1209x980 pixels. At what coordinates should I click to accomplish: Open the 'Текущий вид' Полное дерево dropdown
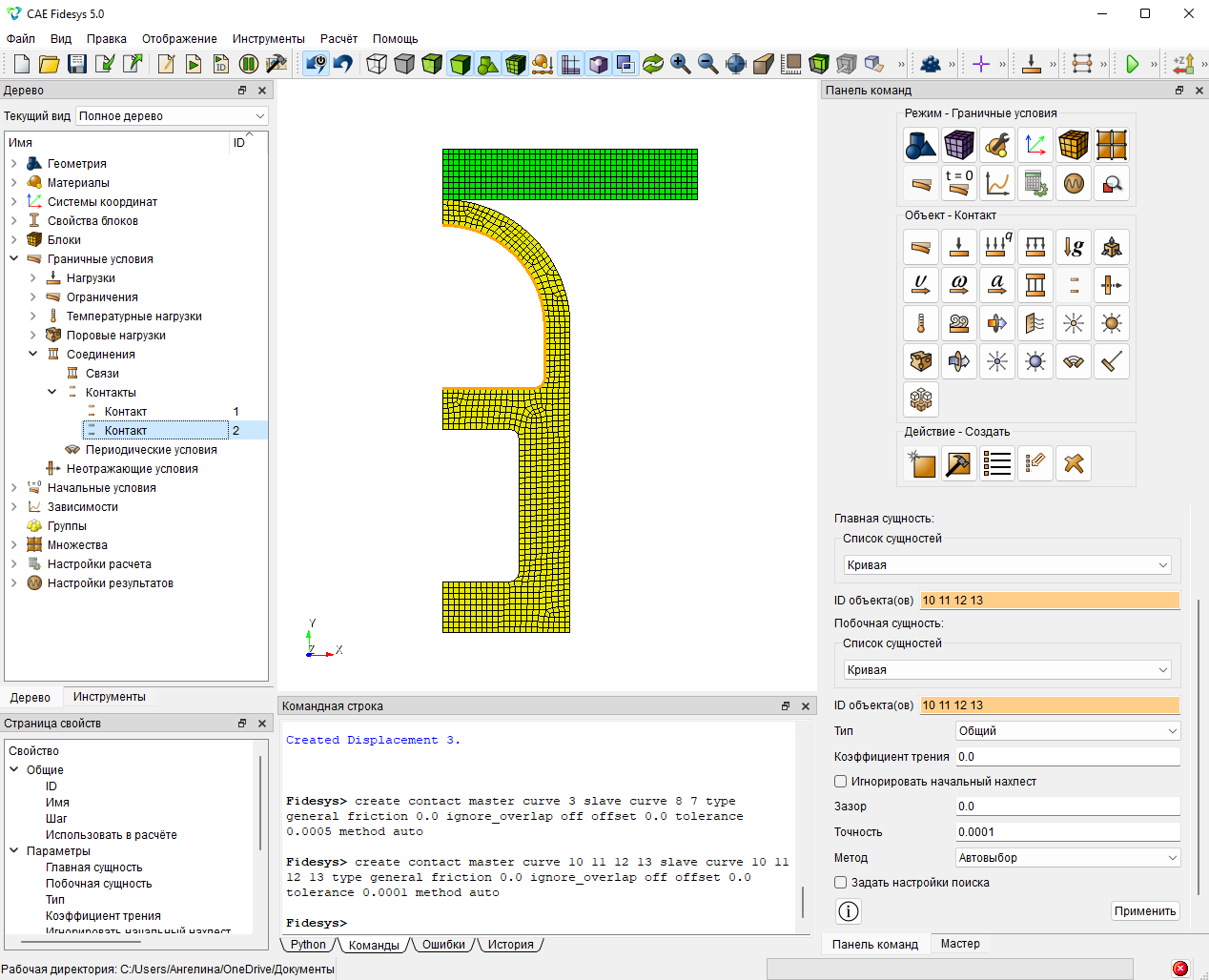[x=172, y=115]
